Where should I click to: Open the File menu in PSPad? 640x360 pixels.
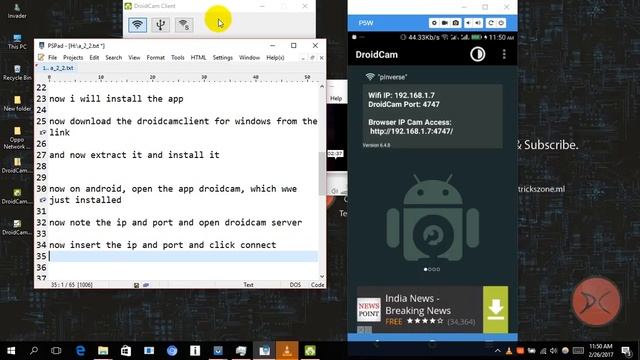(53, 58)
